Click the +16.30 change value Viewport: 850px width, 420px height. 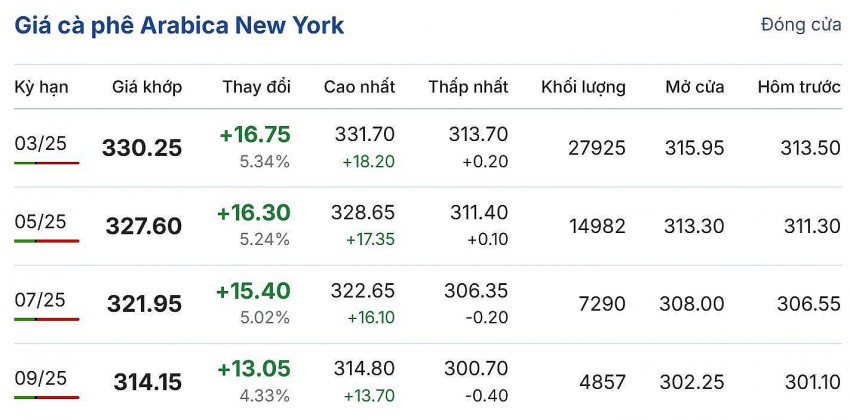click(253, 212)
